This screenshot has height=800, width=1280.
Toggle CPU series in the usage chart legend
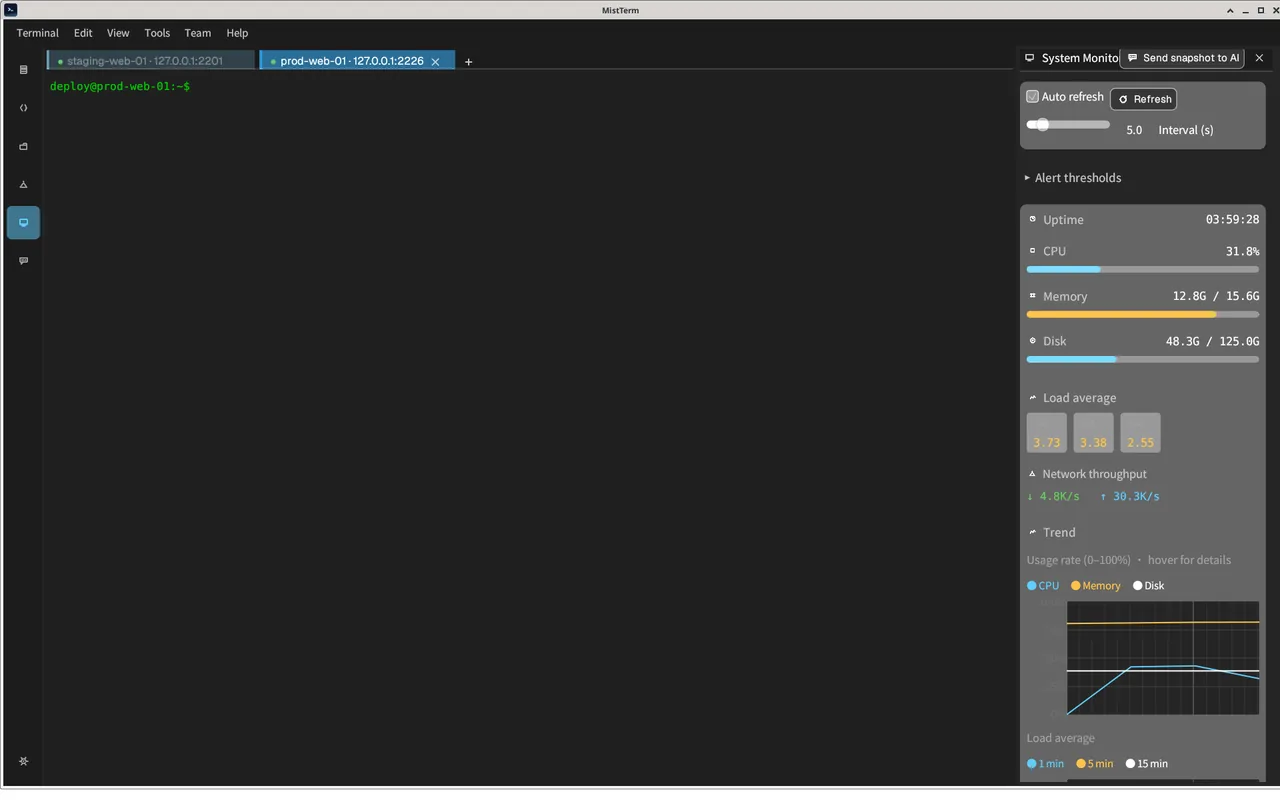point(1043,586)
